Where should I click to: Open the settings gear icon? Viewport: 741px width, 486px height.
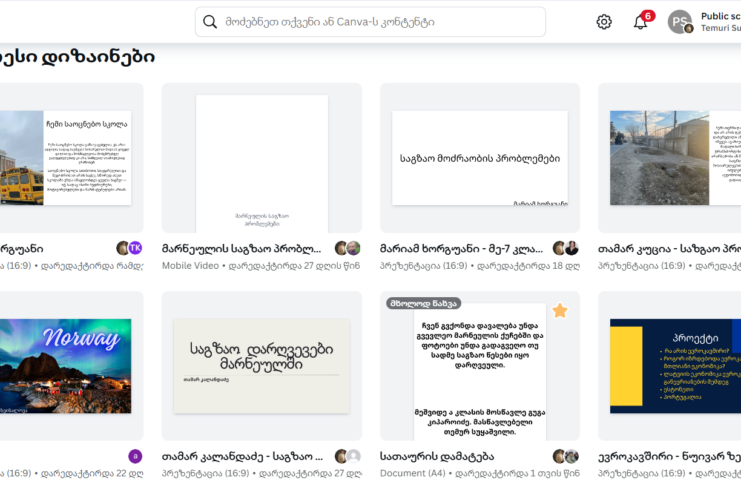[603, 22]
